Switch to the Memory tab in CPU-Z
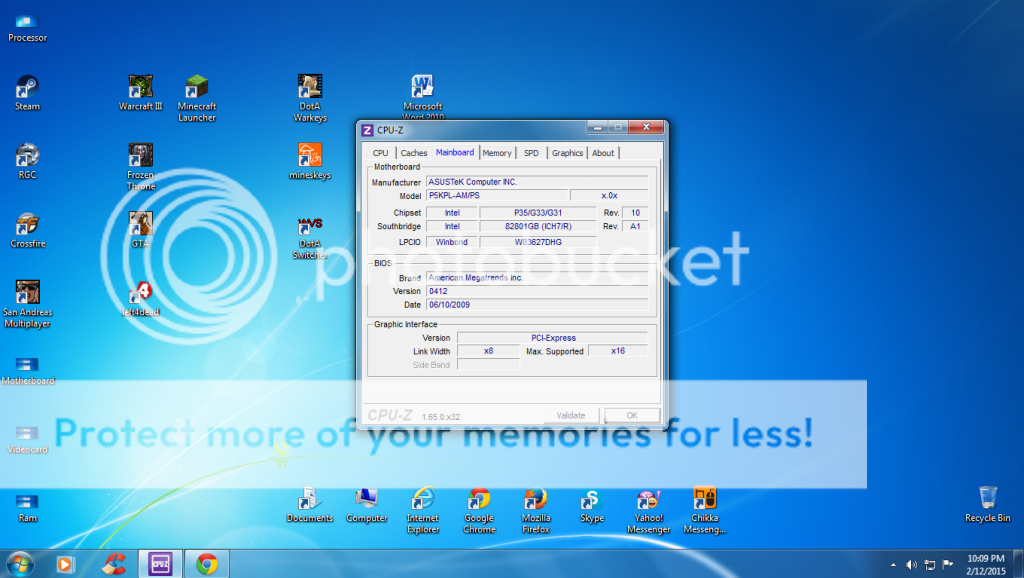The width and height of the screenshot is (1024, 578). point(496,153)
